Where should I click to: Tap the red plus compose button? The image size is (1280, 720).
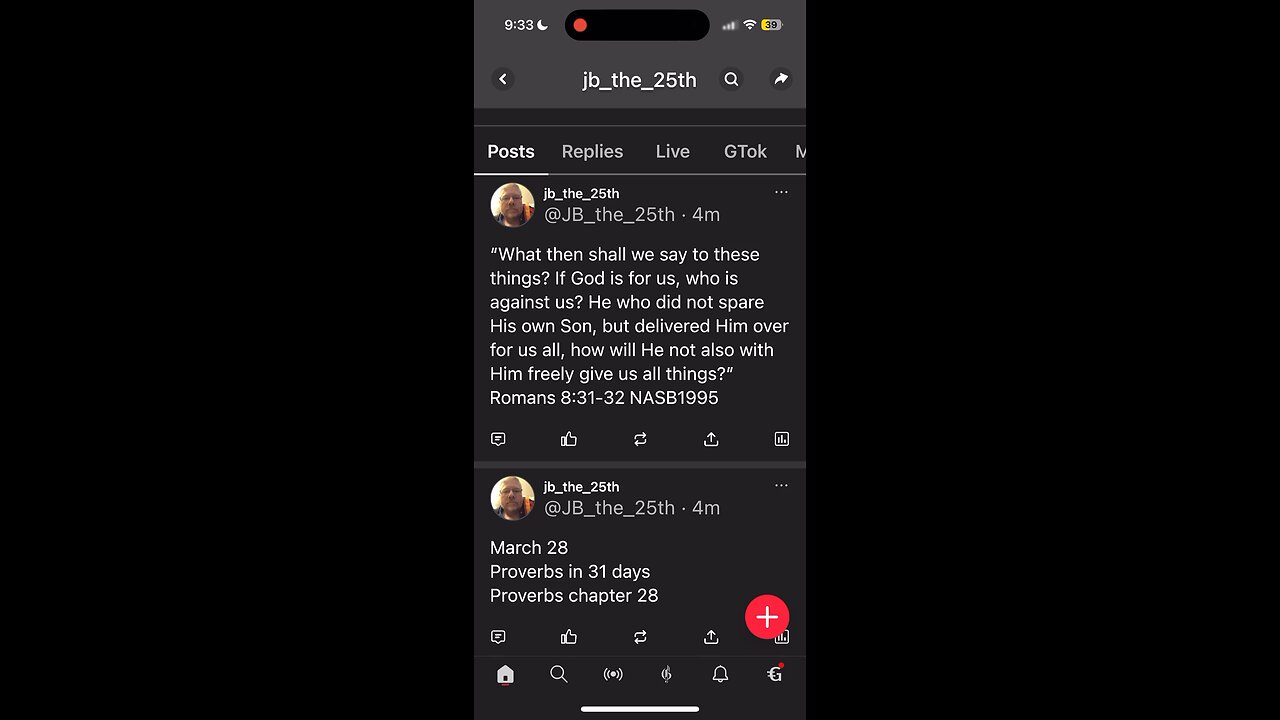click(x=767, y=617)
